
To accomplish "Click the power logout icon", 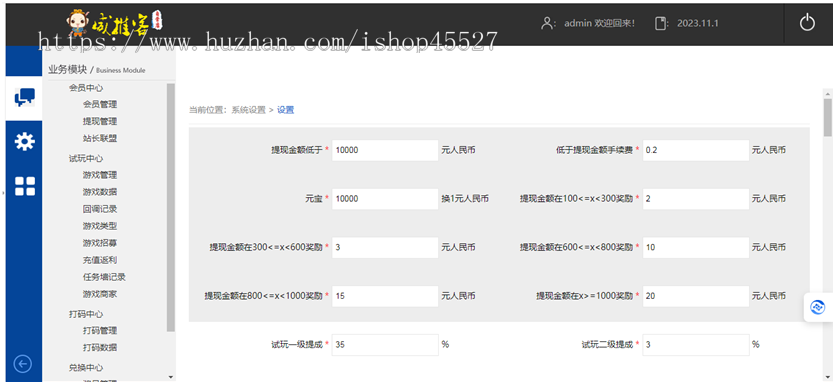I will pyautogui.click(x=807, y=23).
